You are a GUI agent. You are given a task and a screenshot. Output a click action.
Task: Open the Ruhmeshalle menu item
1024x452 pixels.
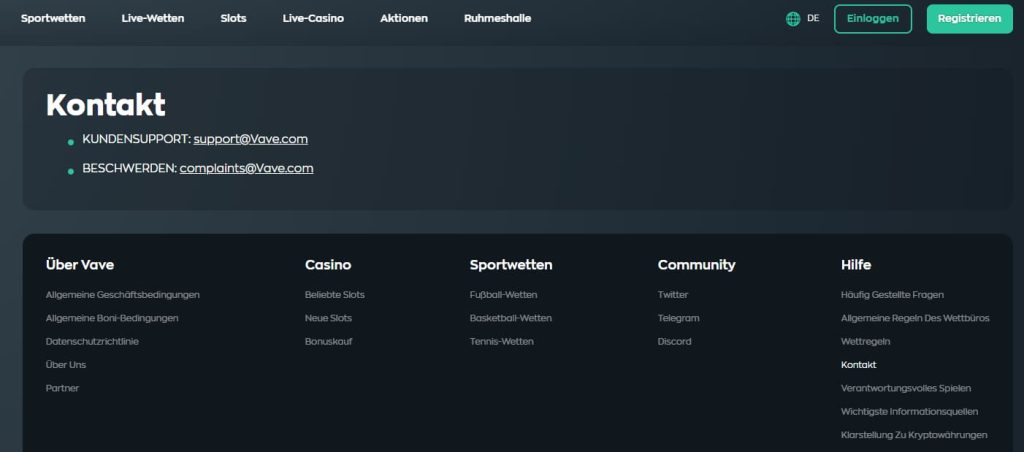(x=497, y=19)
